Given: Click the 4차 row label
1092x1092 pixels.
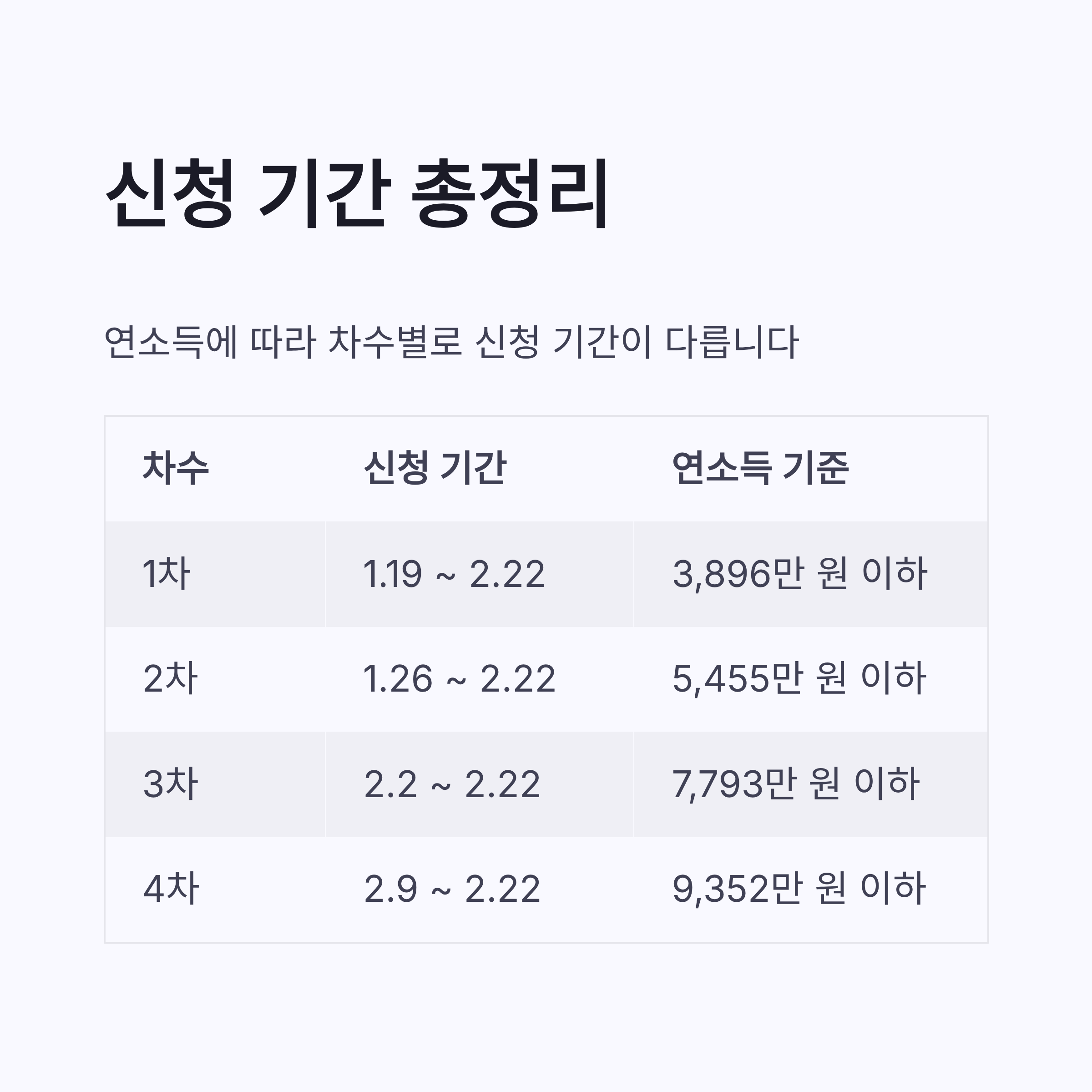Looking at the screenshot, I should [171, 889].
